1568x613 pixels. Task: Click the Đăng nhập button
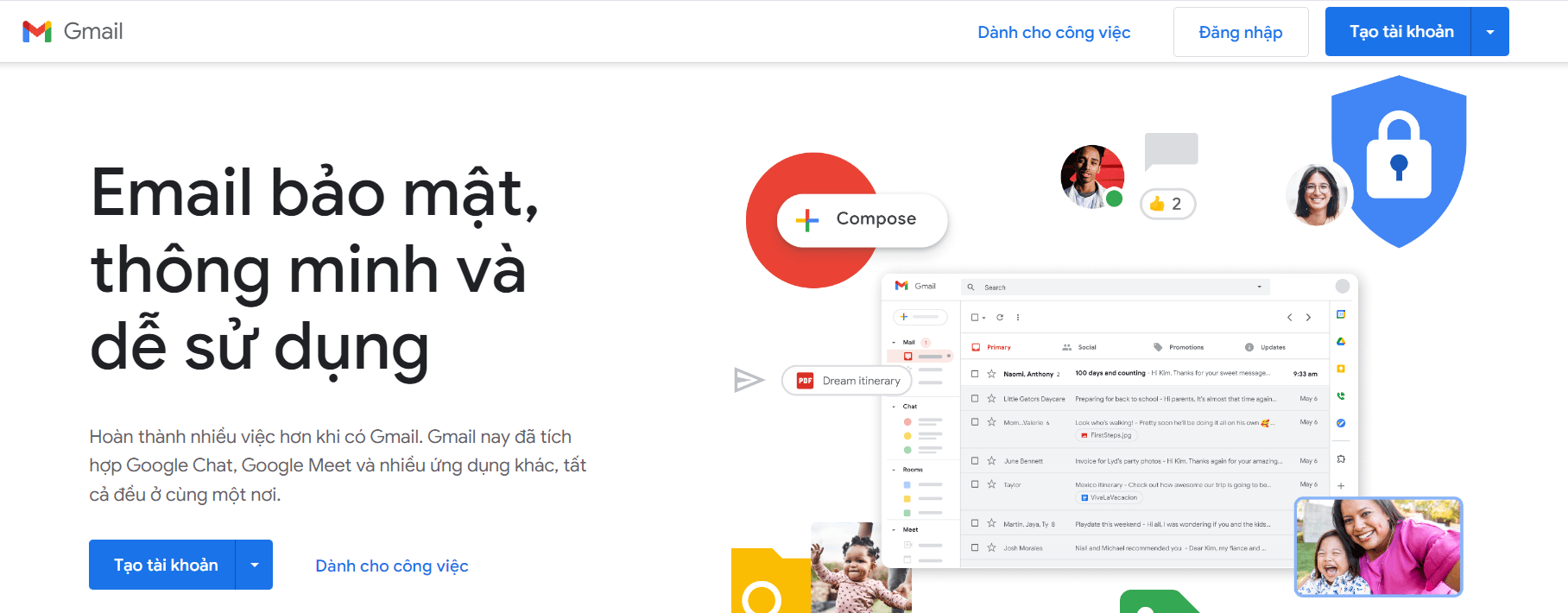(x=1241, y=32)
